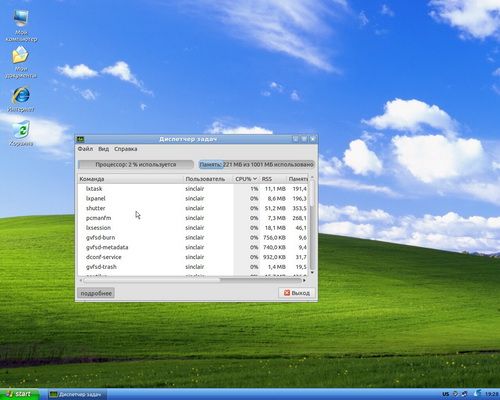500x400 pixels.
Task: Select the shutter process row
Action: 193,208
